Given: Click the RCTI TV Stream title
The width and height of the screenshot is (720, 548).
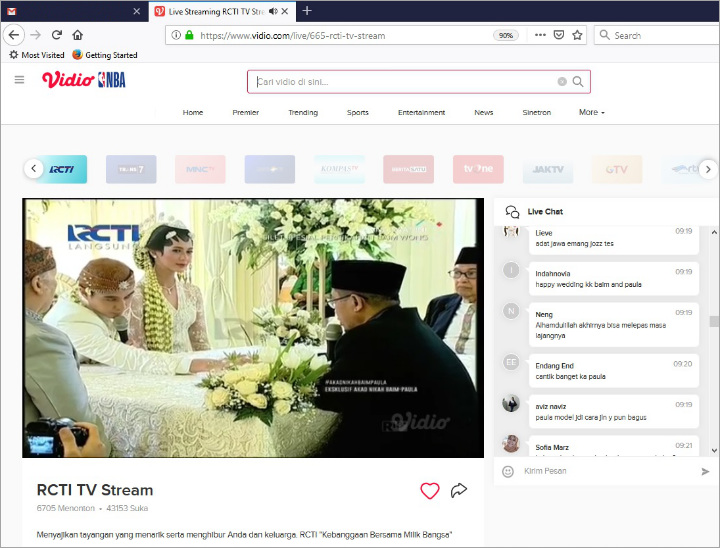Looking at the screenshot, I should pos(95,490).
